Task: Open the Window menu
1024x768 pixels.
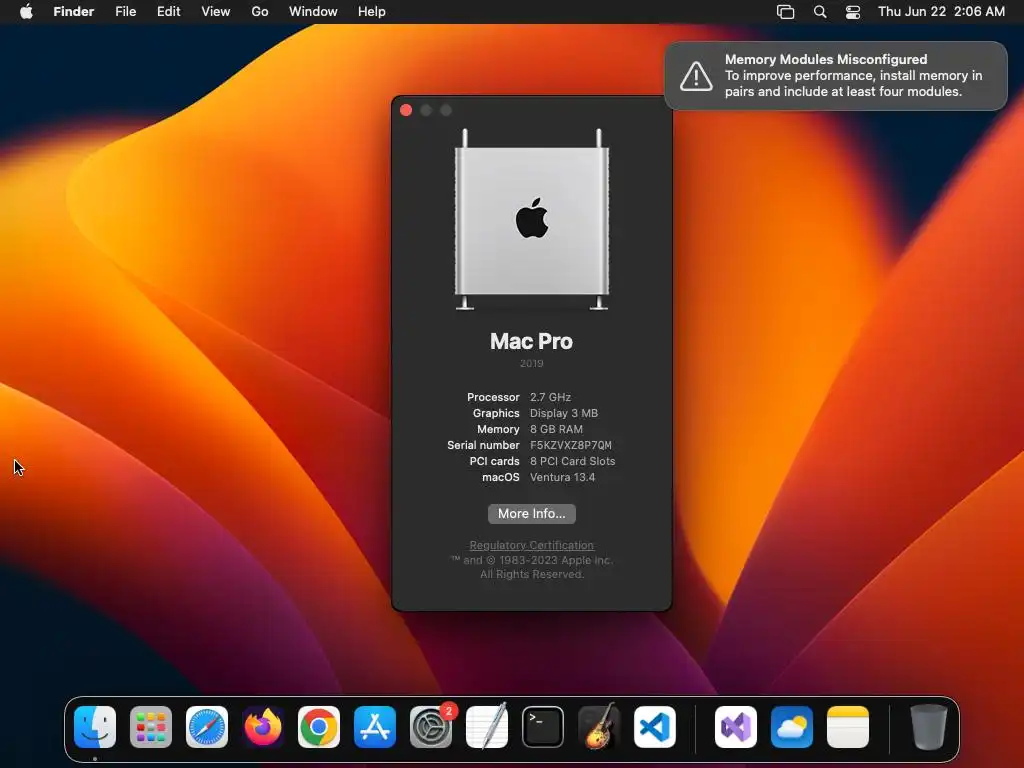Action: tap(313, 11)
